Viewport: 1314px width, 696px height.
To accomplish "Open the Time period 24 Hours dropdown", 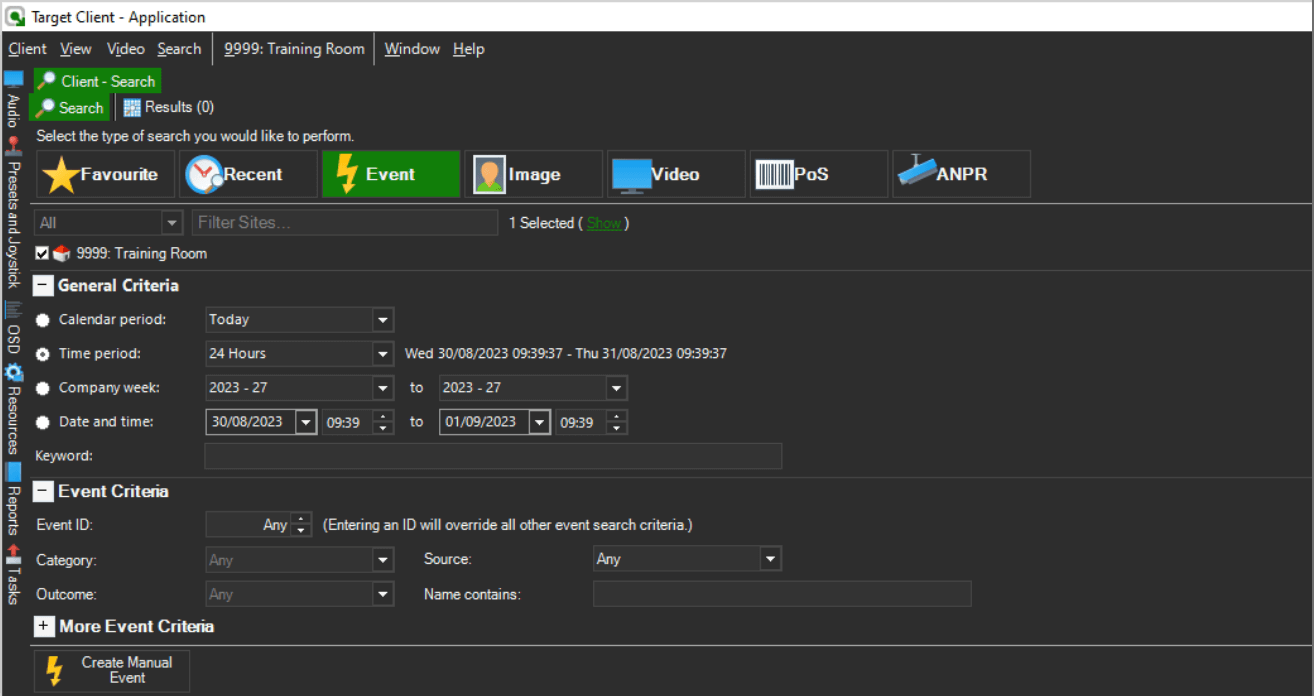I will pyautogui.click(x=382, y=354).
